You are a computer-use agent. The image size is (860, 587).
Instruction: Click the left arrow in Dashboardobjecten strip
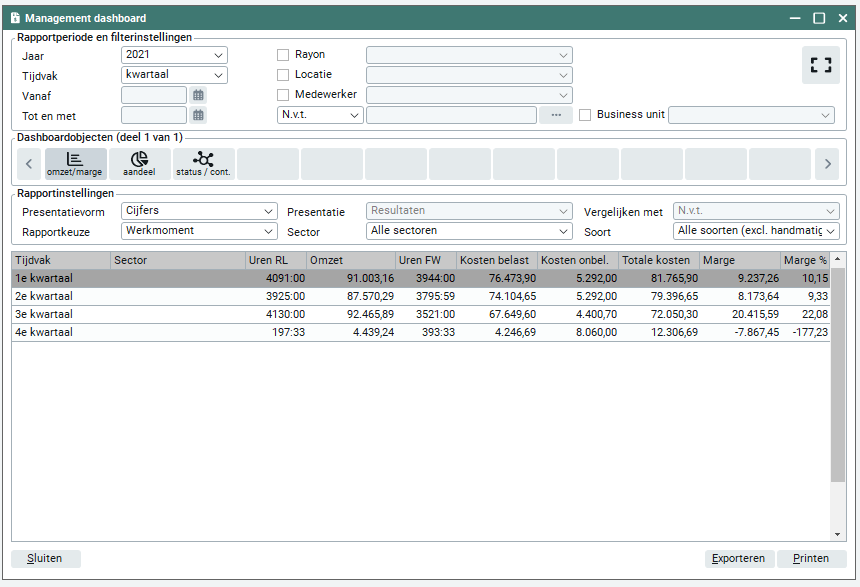point(29,162)
